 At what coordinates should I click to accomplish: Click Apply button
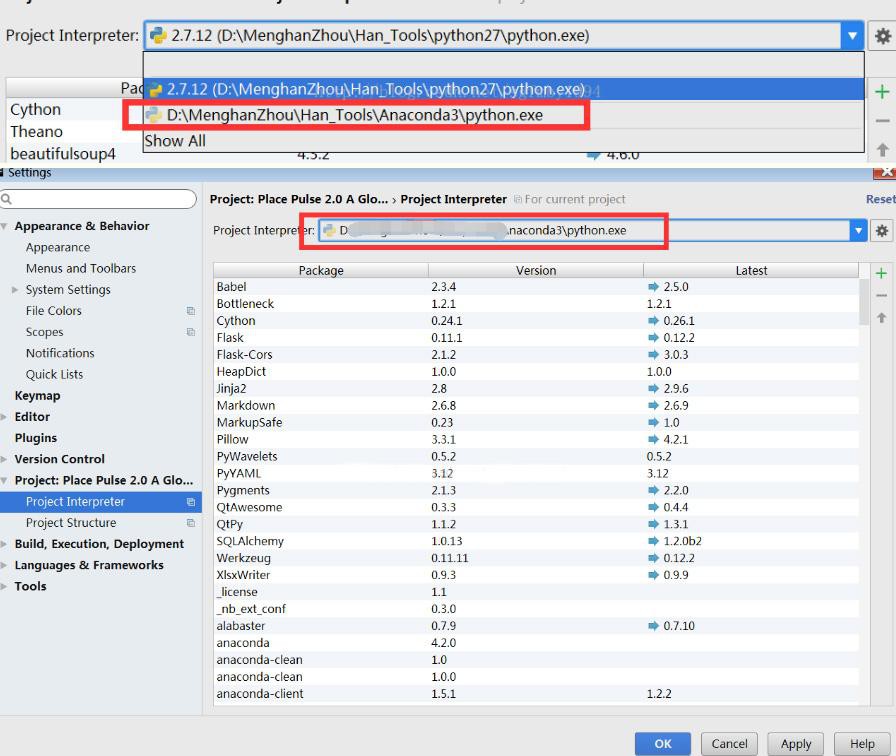[x=795, y=744]
